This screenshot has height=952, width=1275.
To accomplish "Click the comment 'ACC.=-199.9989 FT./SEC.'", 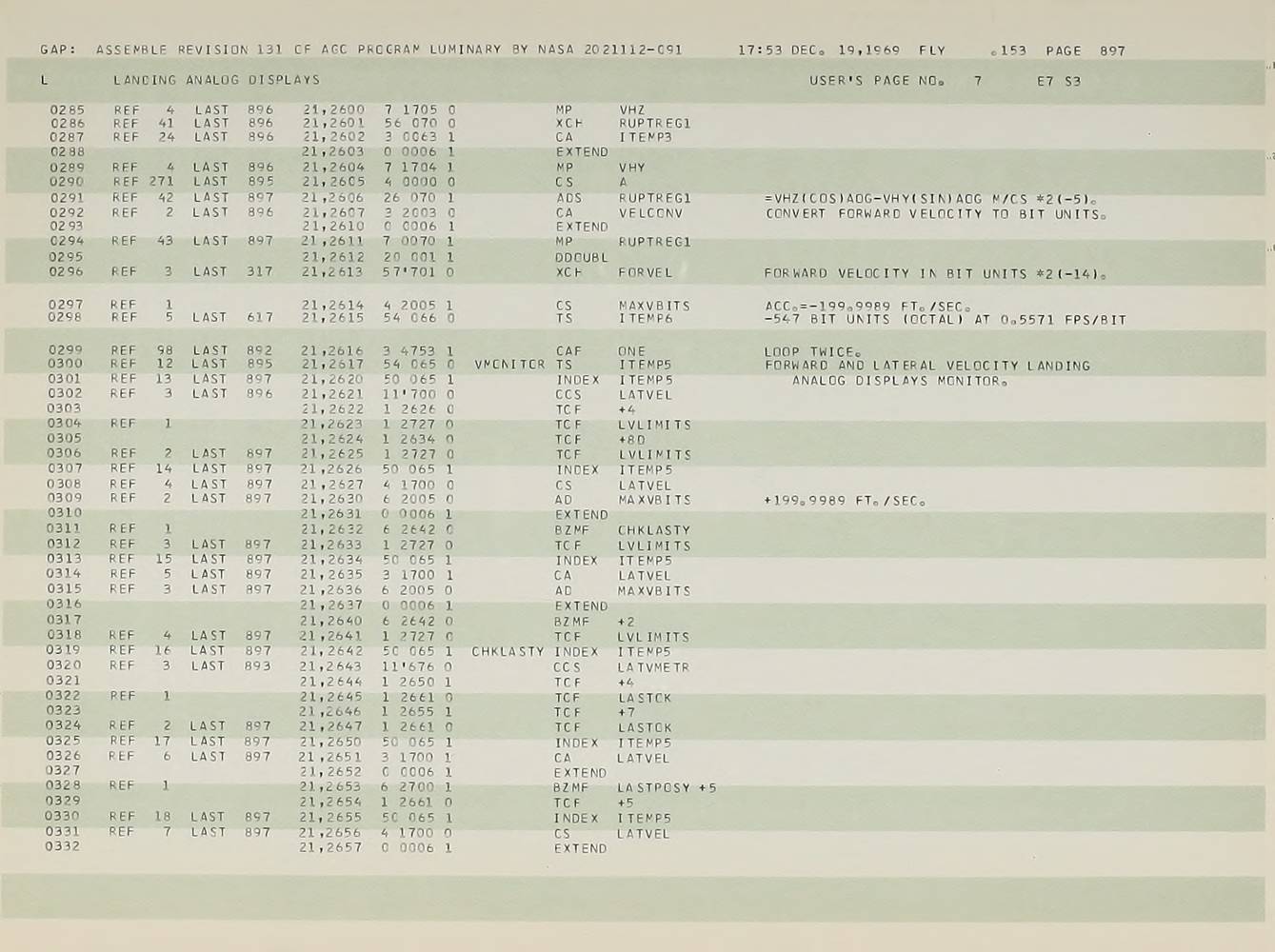I will (867, 307).
